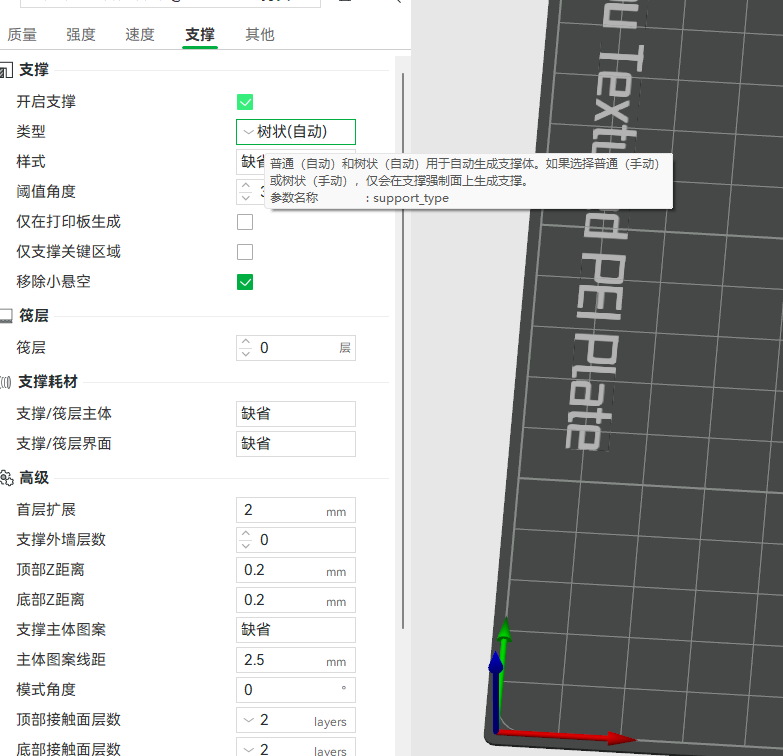Click the 筏层 number input field
Viewport: 783px width, 756px height.
[x=296, y=348]
